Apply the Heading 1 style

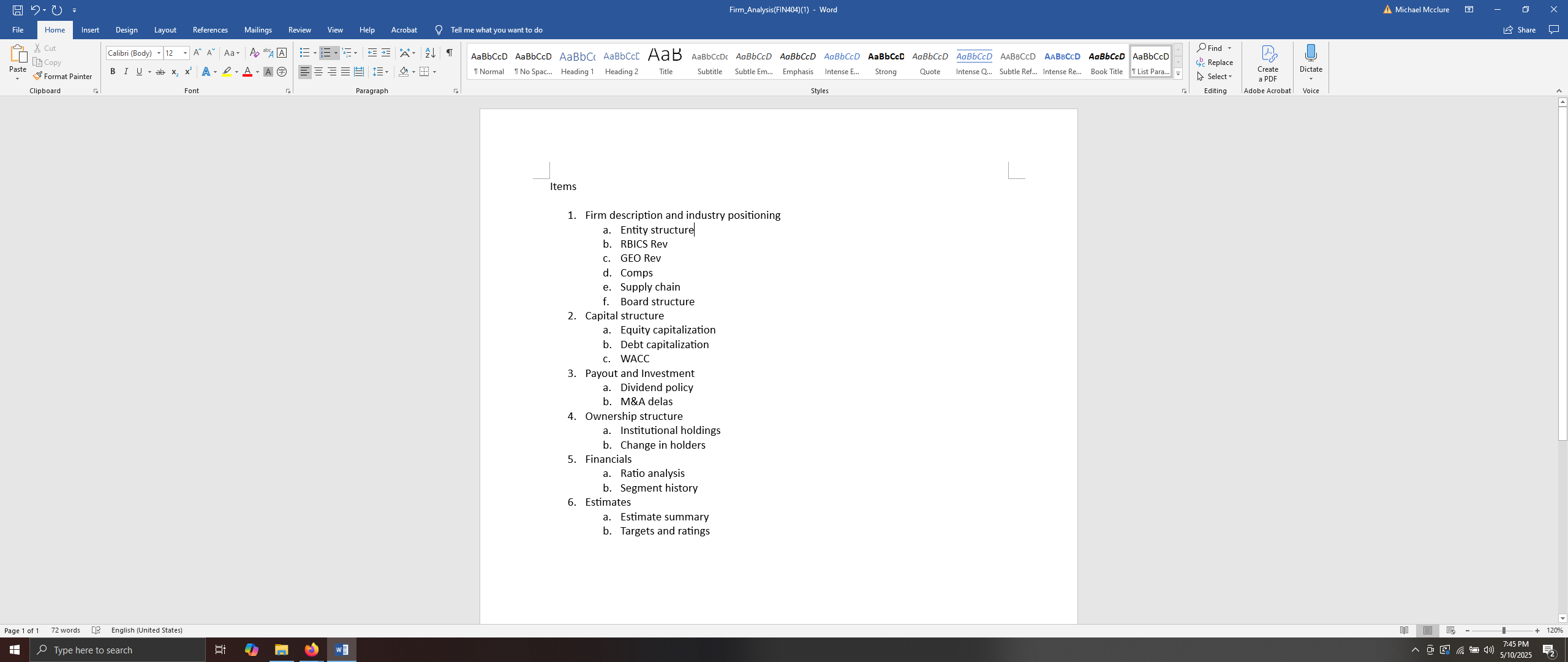[x=577, y=62]
